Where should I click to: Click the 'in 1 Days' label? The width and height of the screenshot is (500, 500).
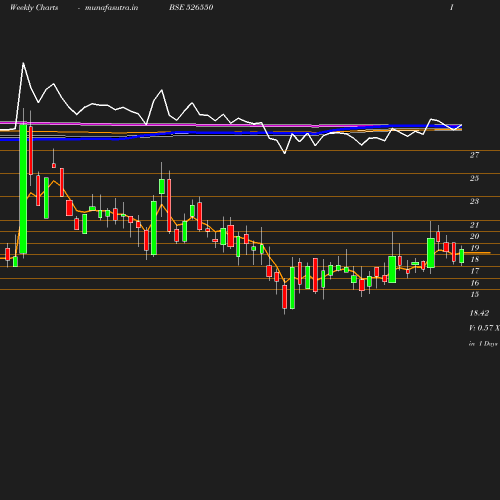[483, 344]
